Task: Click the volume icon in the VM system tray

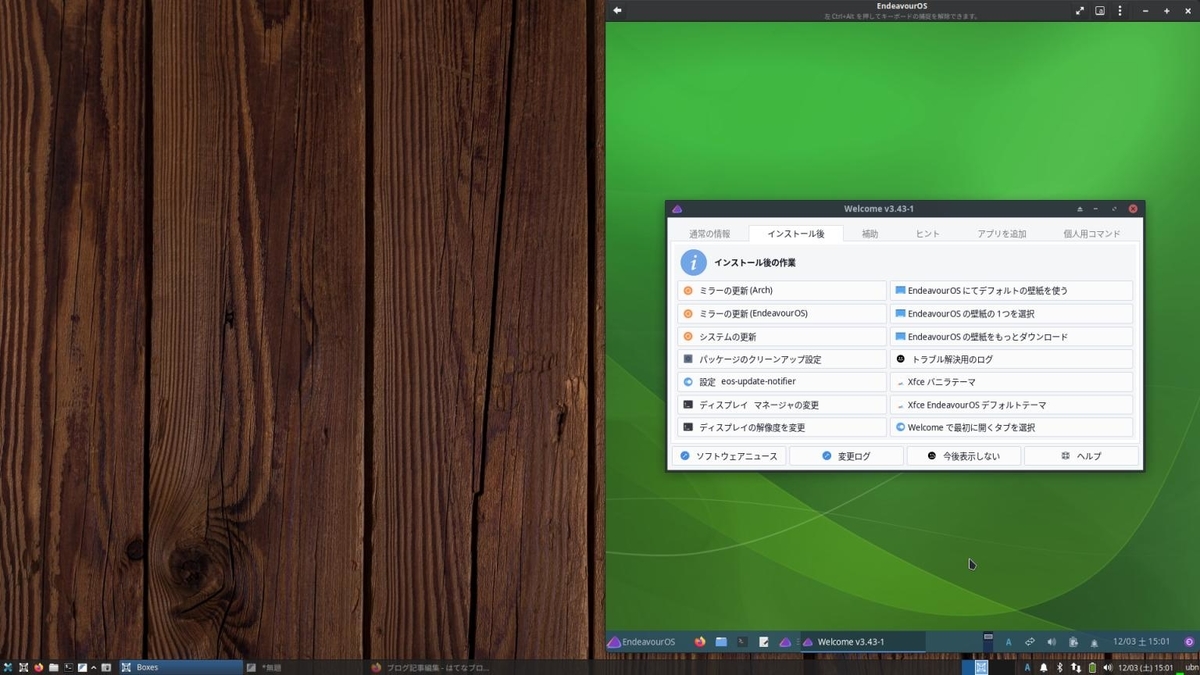Action: [1052, 642]
